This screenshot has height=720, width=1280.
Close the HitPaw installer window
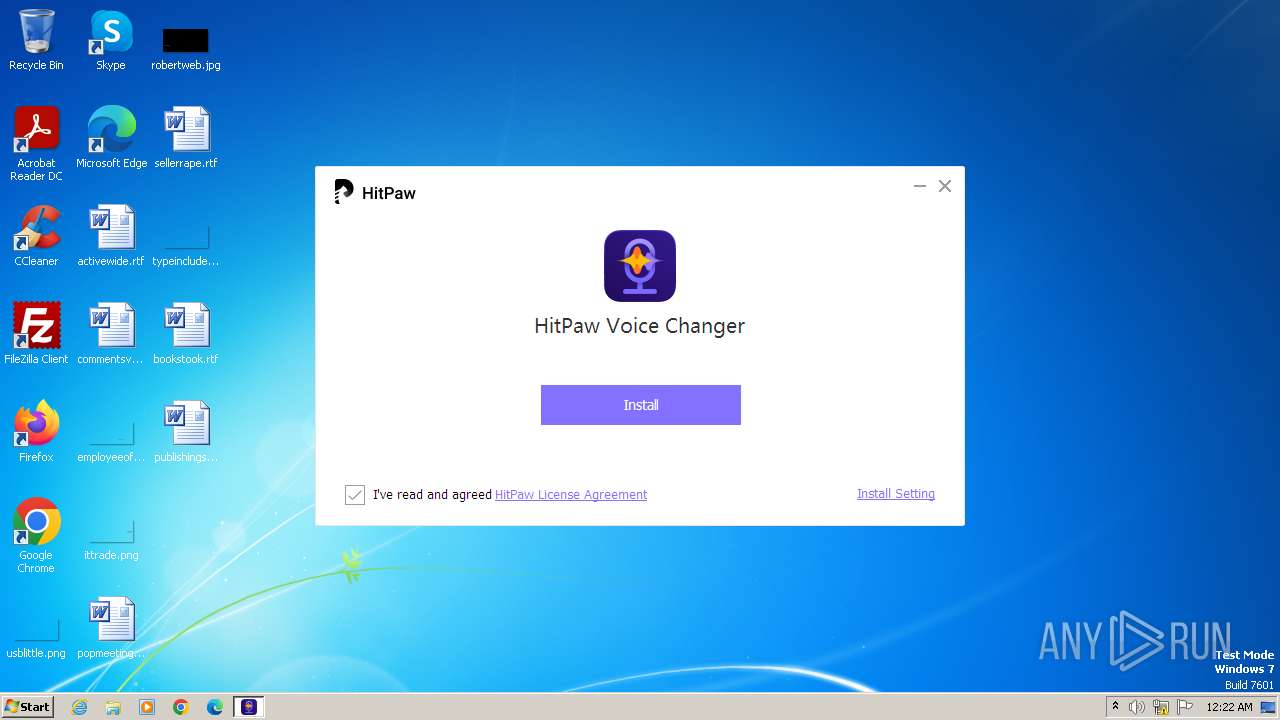coord(945,186)
